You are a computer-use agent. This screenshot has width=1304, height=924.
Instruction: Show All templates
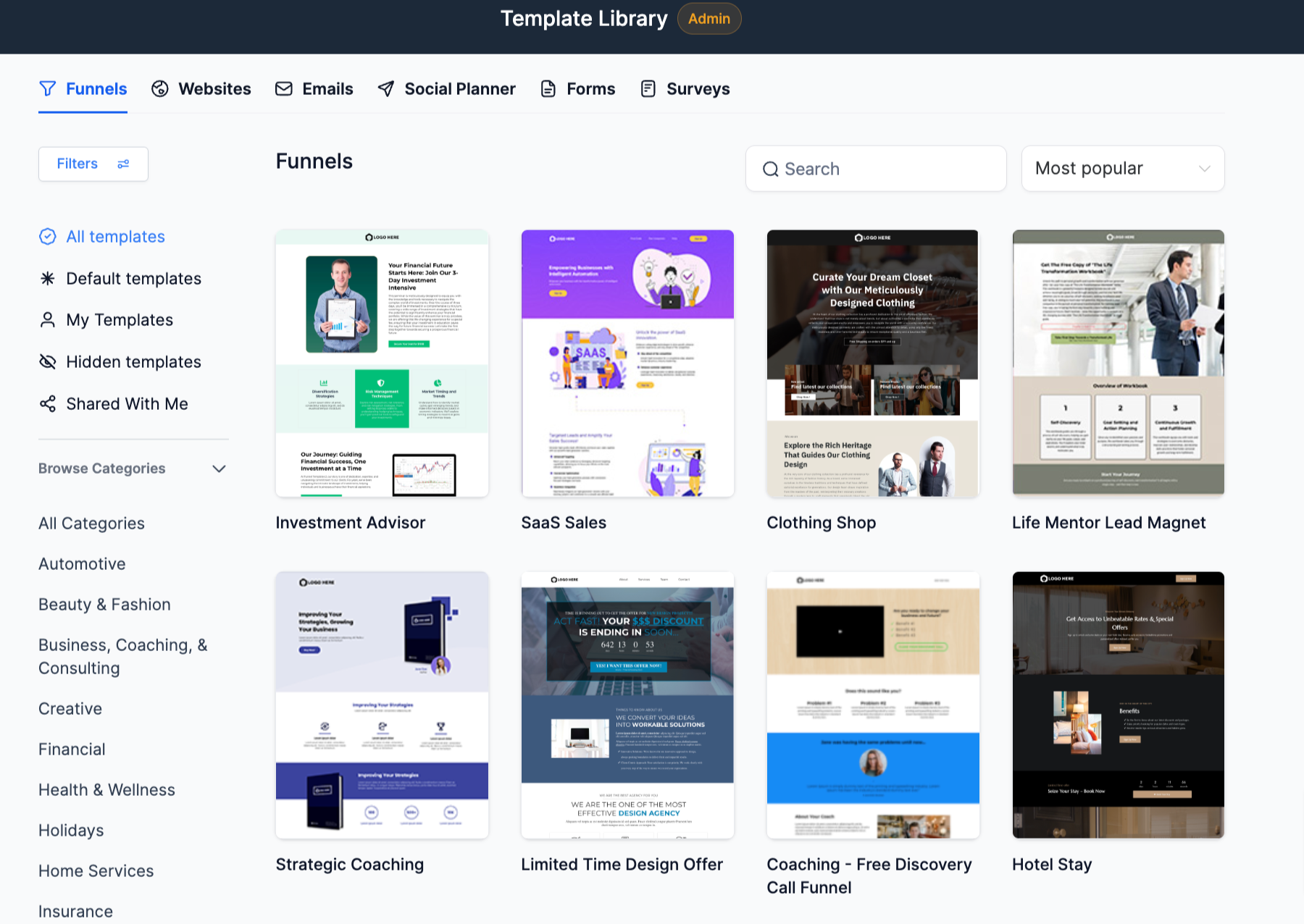pos(102,237)
